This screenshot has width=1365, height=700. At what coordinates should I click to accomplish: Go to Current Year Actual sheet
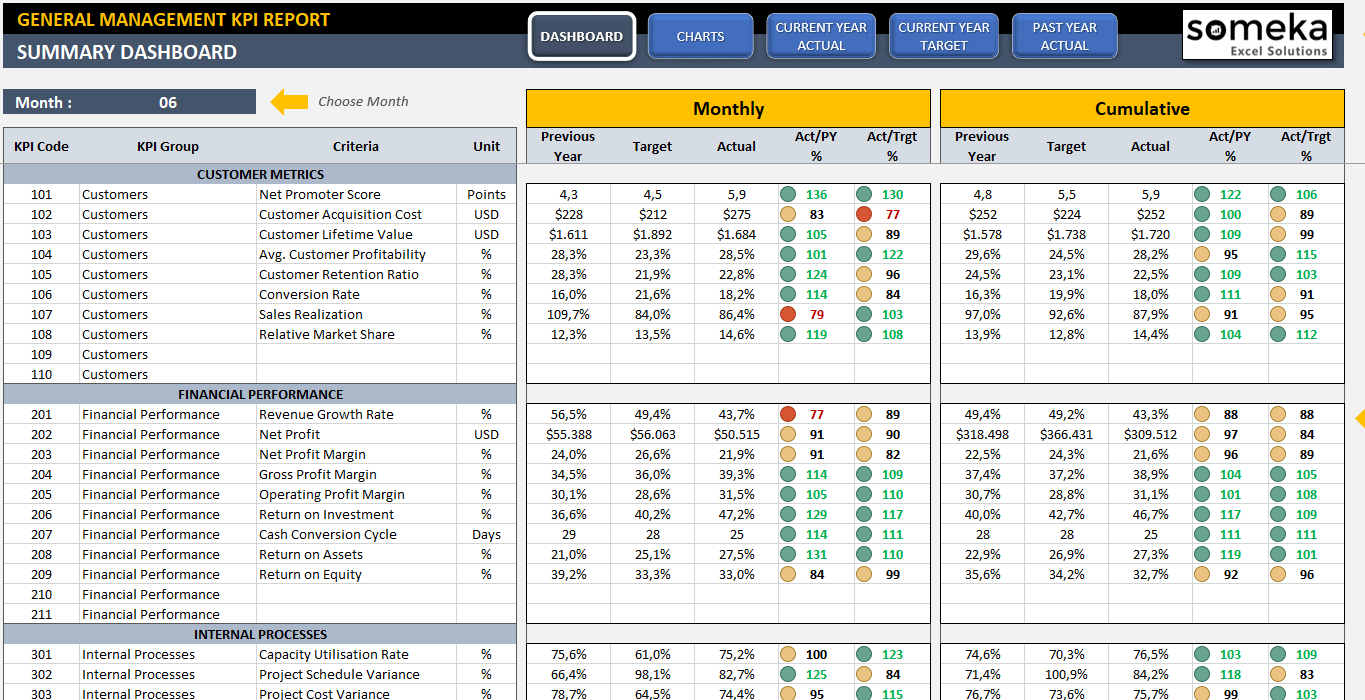pos(821,36)
